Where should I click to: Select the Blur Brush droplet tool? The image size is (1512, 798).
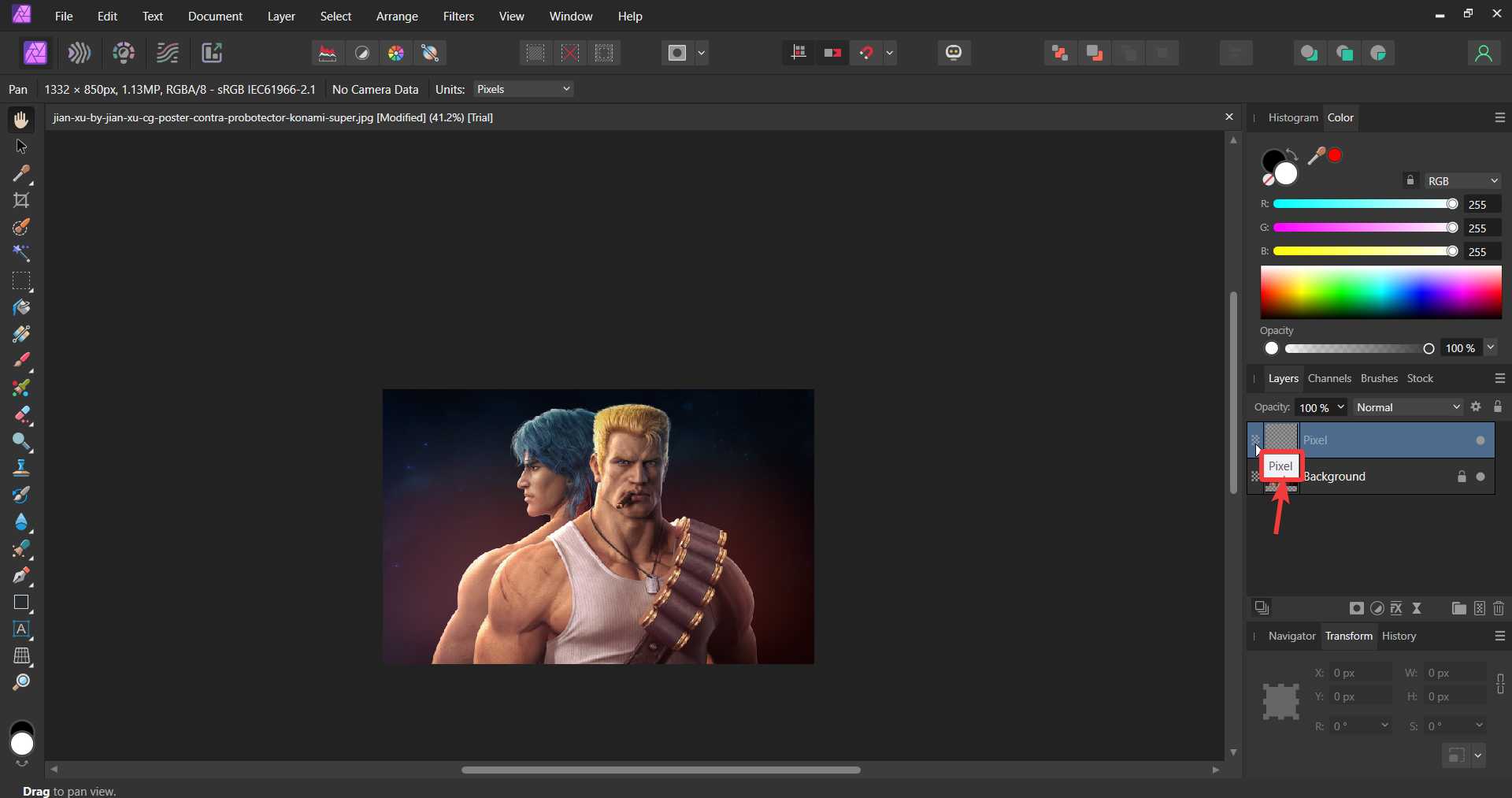point(21,521)
